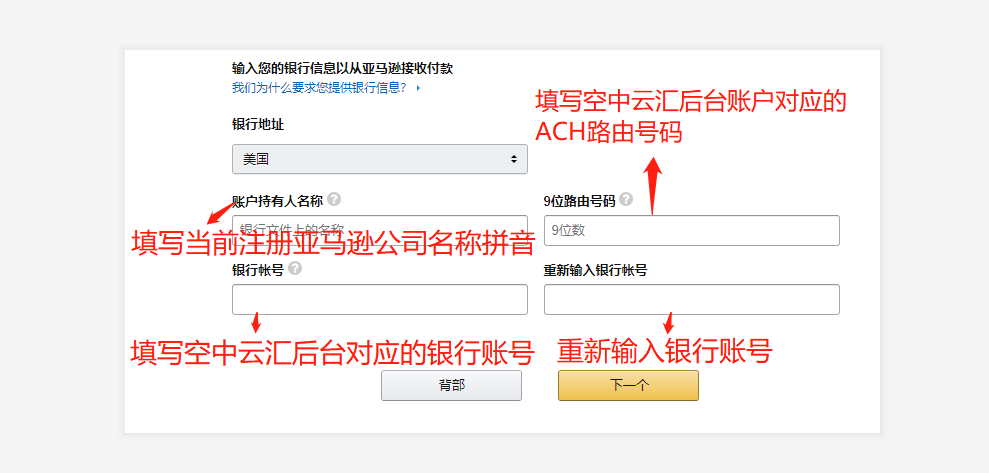Screen dimensions: 989x473
Task: Click the 重新输入银行帐号 label text
Action: tap(595, 270)
